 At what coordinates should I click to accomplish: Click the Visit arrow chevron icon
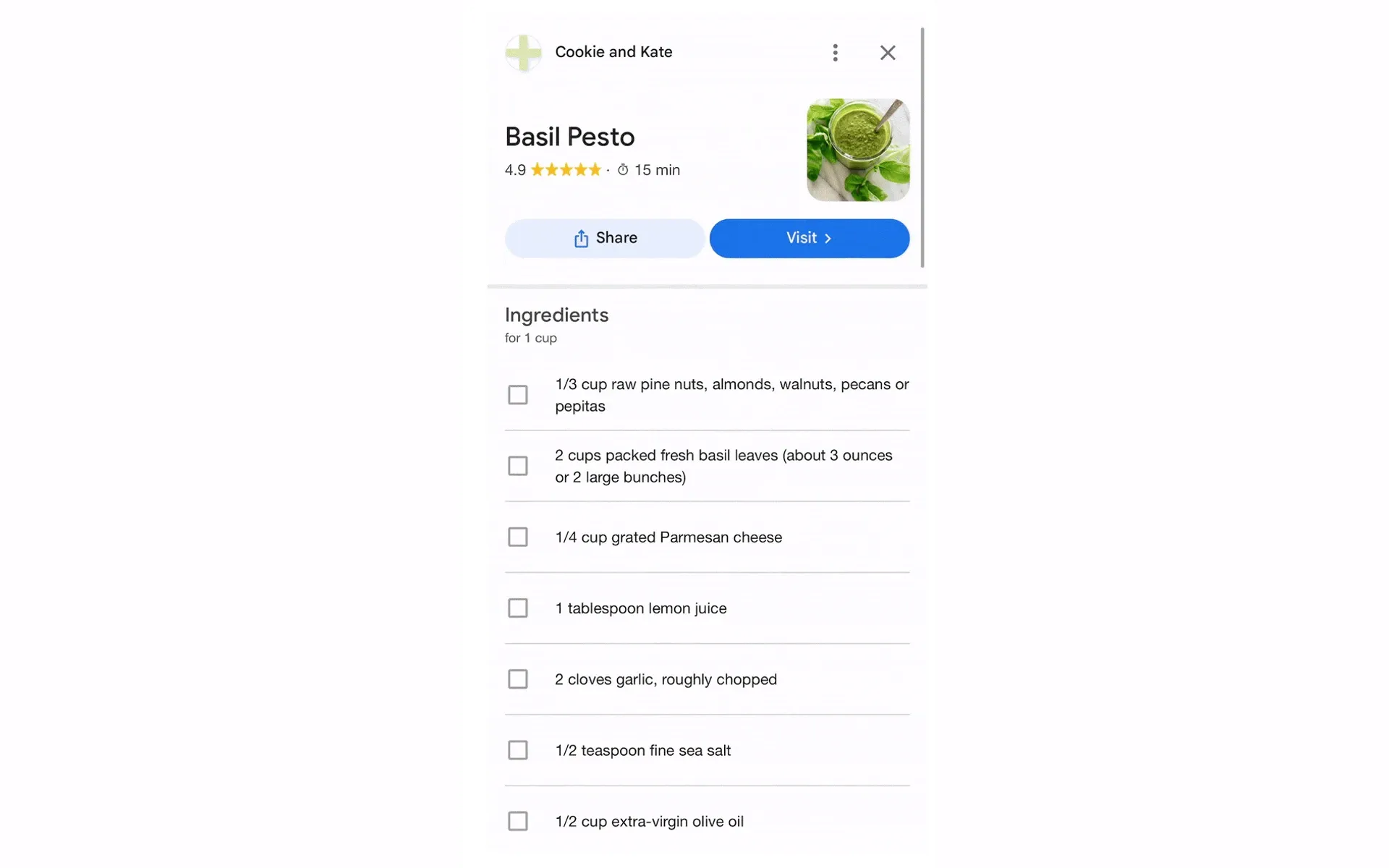click(828, 238)
